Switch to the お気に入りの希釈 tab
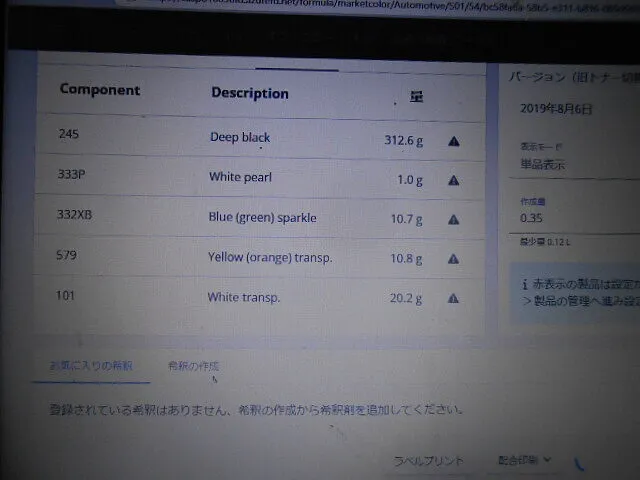 tap(91, 367)
